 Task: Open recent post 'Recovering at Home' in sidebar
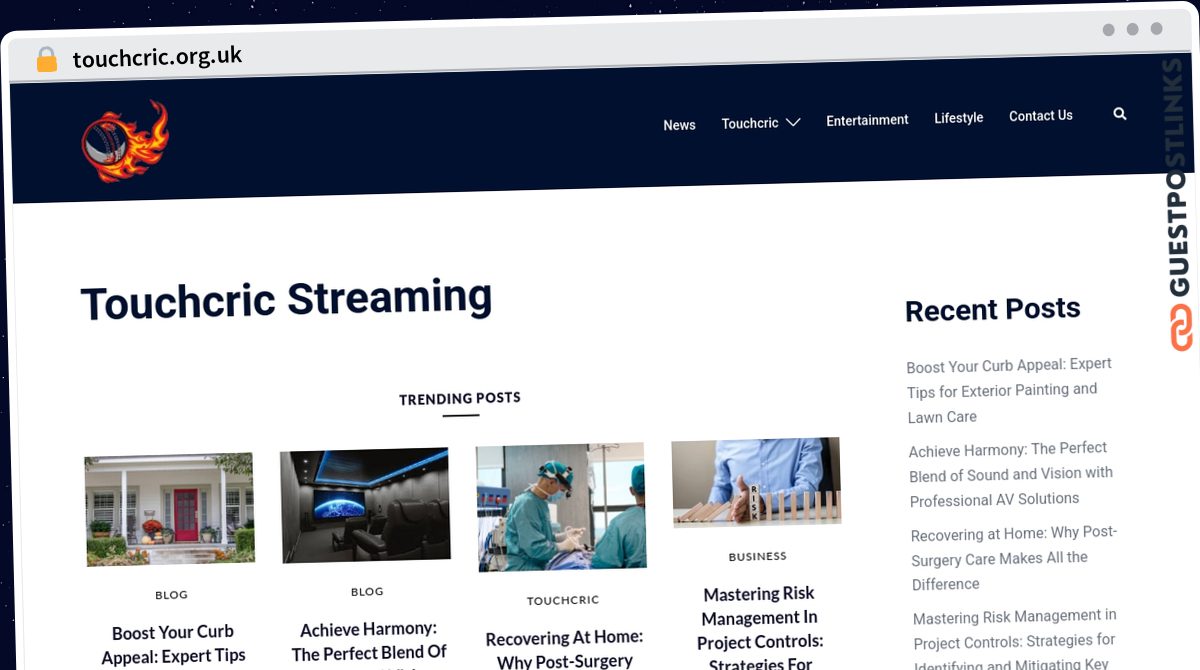click(1014, 558)
